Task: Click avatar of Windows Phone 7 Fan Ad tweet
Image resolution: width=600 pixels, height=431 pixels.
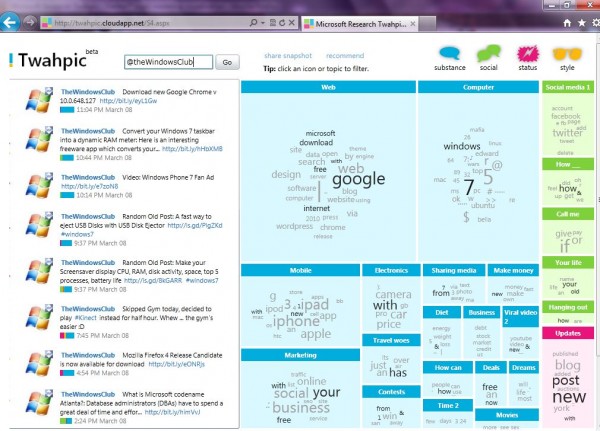Action: 39,185
